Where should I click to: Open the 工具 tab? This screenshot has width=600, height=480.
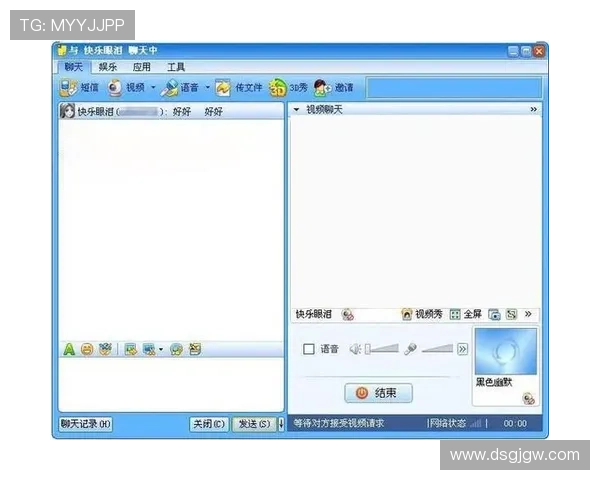(x=175, y=67)
